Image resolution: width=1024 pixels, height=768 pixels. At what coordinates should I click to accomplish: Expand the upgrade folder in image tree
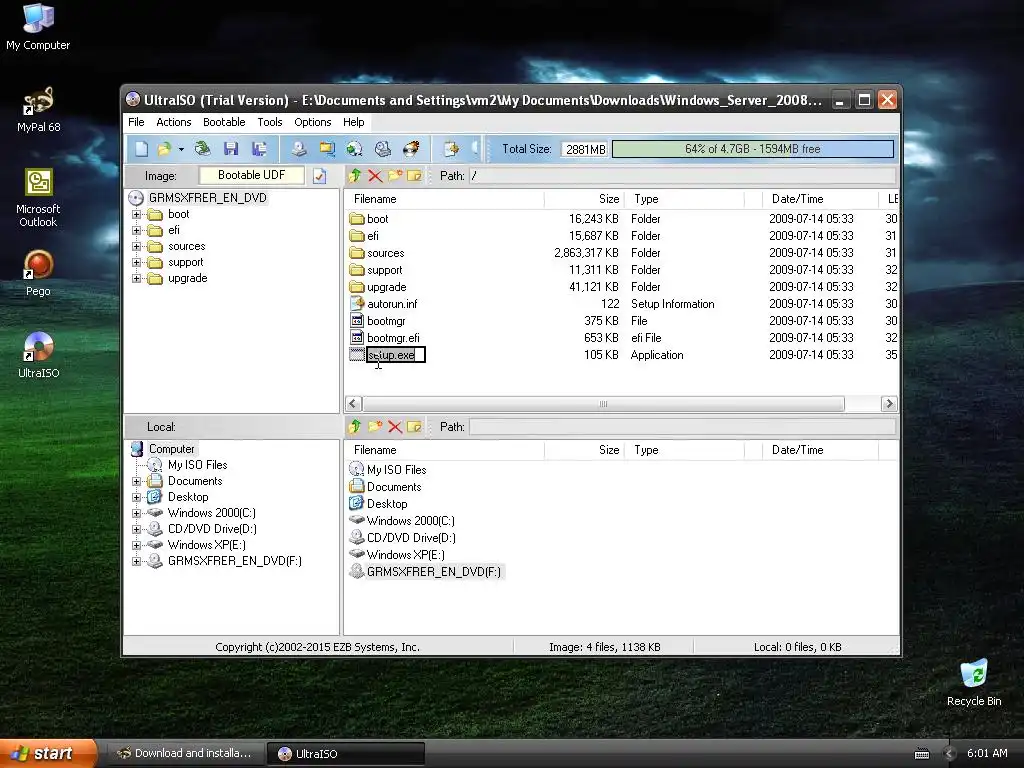[136, 278]
